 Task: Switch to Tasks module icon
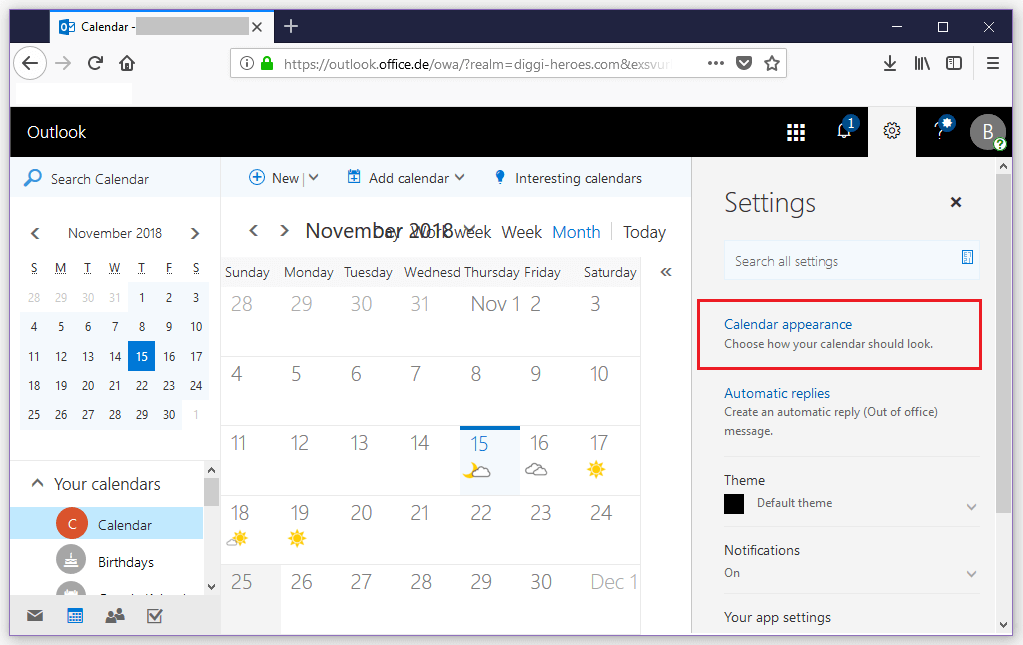point(155,616)
